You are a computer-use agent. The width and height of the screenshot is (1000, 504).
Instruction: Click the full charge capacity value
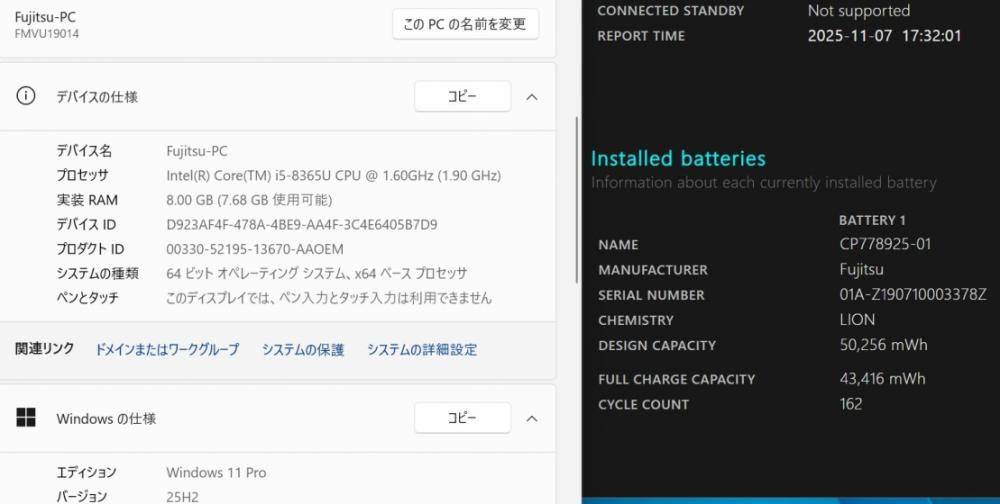(x=882, y=379)
